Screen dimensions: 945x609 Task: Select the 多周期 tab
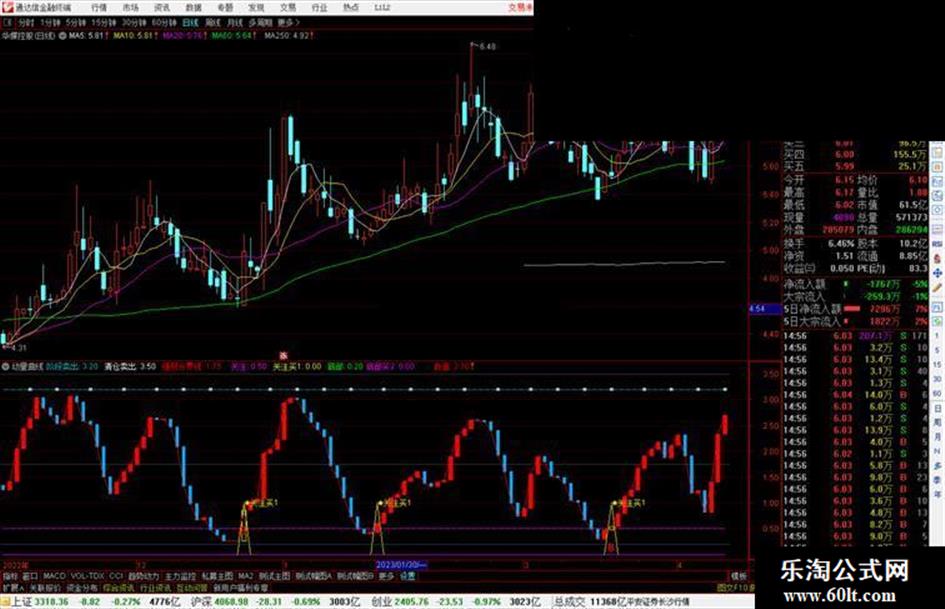point(260,22)
